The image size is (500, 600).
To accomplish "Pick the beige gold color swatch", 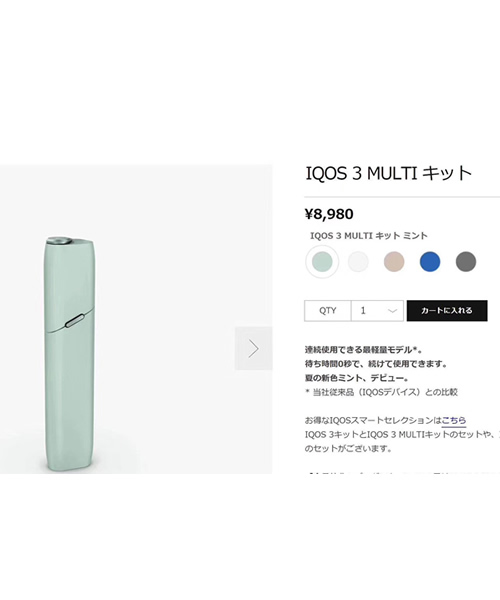I will [x=394, y=262].
